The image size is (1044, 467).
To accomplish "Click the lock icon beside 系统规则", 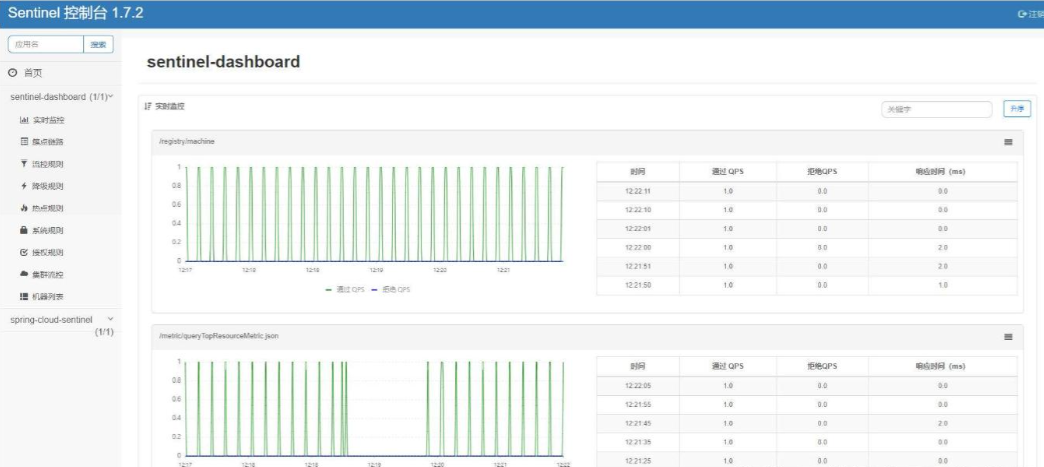I will pyautogui.click(x=25, y=230).
